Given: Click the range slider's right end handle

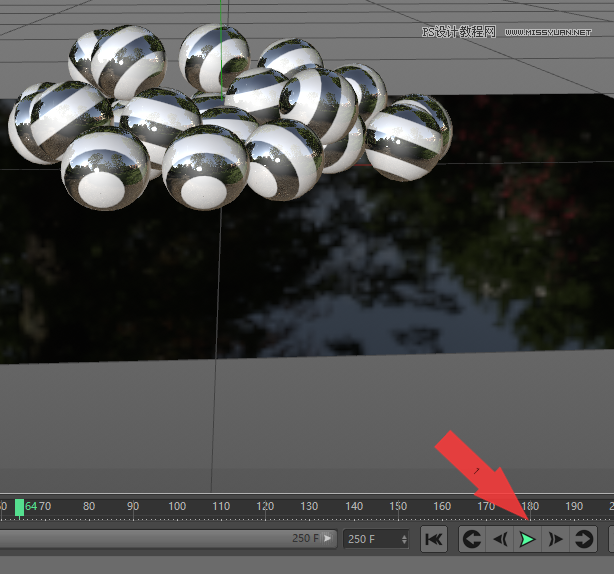Looking at the screenshot, I should (x=328, y=539).
